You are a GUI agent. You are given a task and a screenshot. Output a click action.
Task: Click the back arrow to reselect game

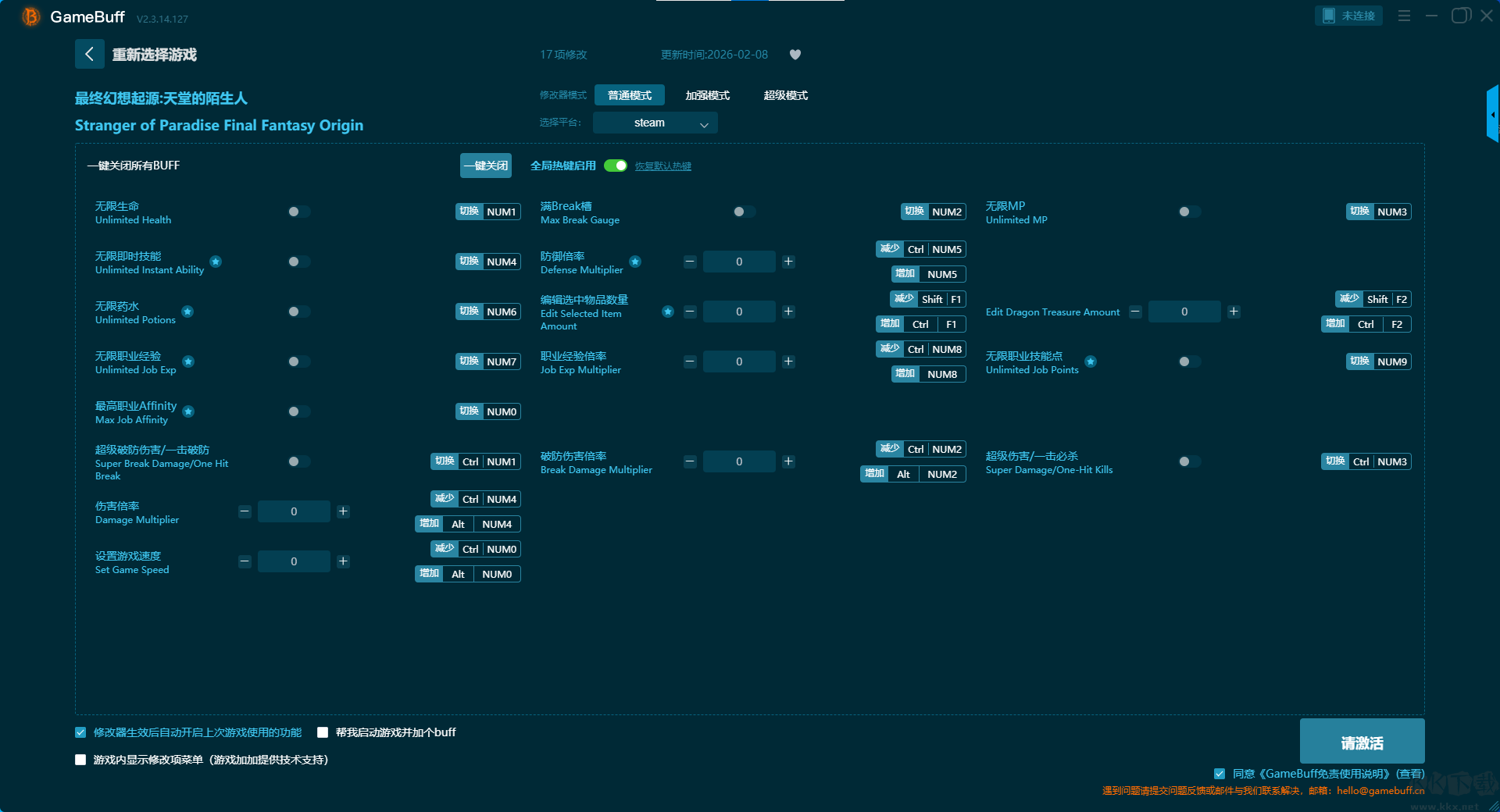89,54
